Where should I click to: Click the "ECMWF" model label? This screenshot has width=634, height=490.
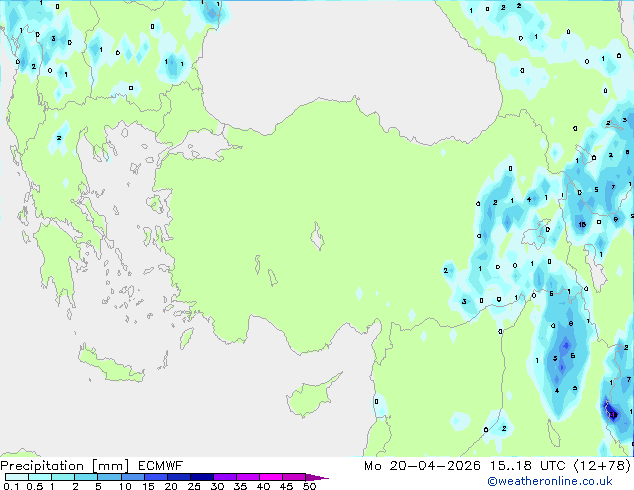coord(161,466)
